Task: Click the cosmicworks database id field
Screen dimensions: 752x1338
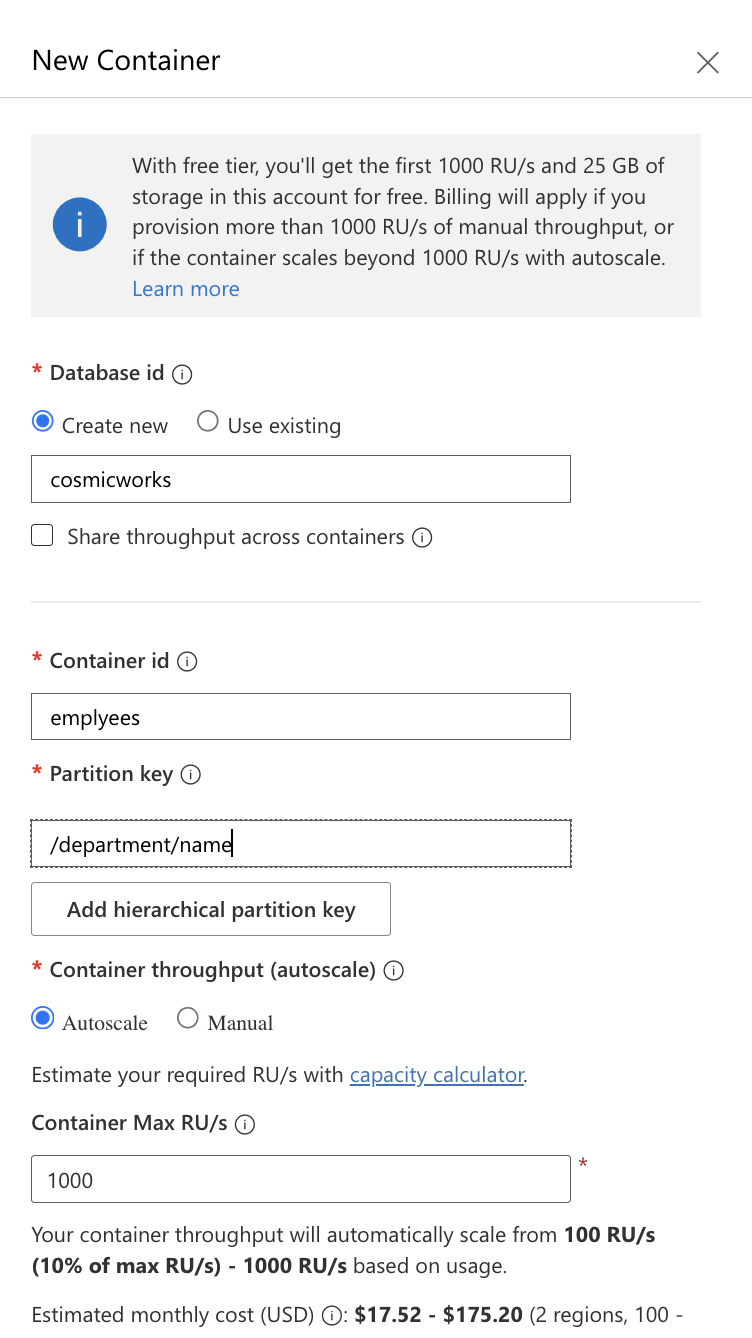Action: tap(301, 479)
